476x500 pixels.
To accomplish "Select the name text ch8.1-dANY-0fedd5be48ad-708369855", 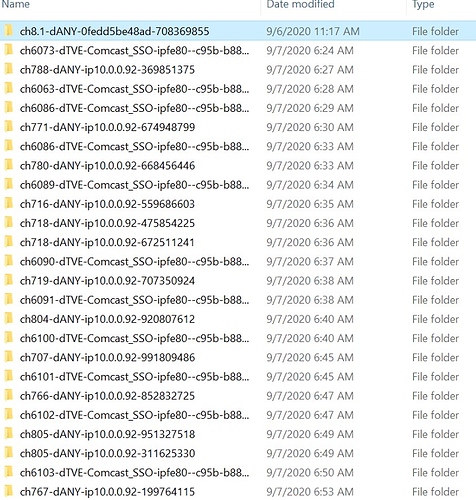I will pos(114,31).
